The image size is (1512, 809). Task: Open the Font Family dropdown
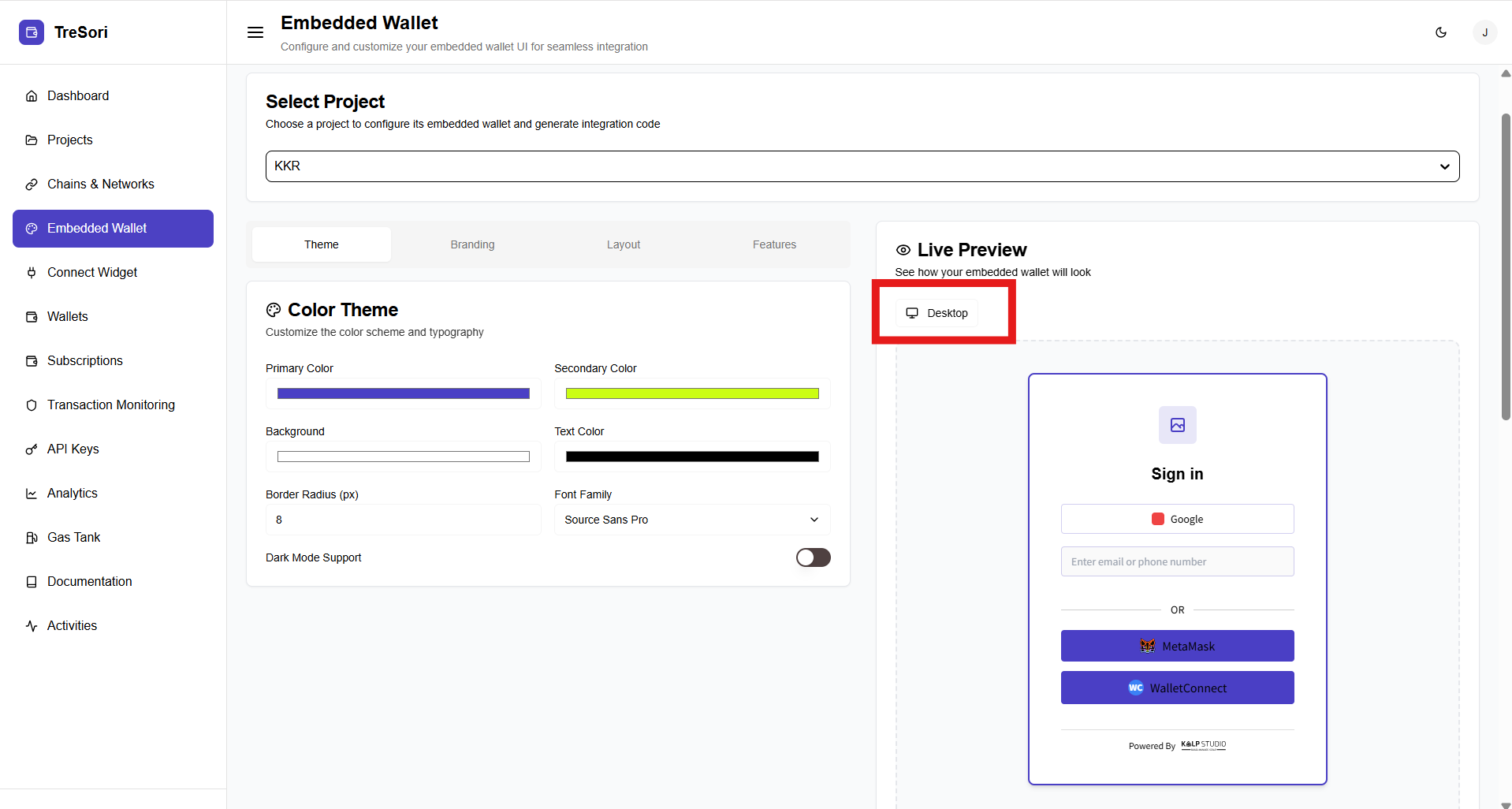tap(691, 520)
